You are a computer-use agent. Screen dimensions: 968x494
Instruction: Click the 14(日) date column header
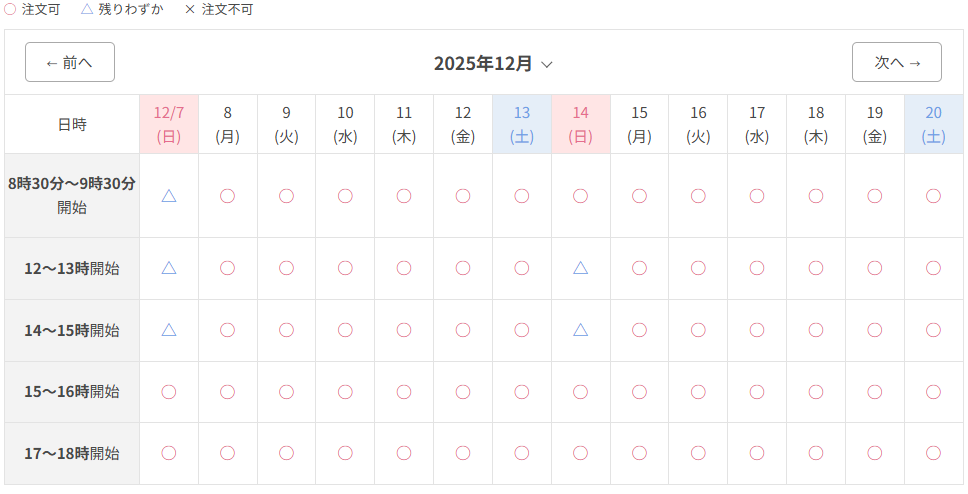pos(581,124)
